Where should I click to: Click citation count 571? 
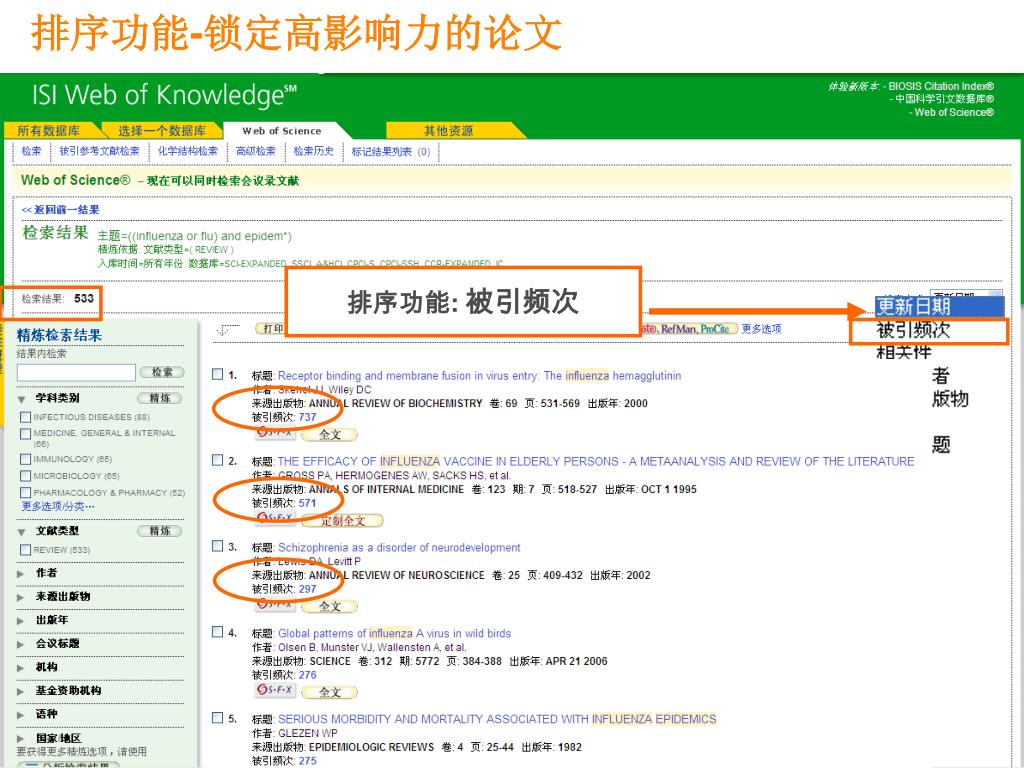(x=308, y=503)
